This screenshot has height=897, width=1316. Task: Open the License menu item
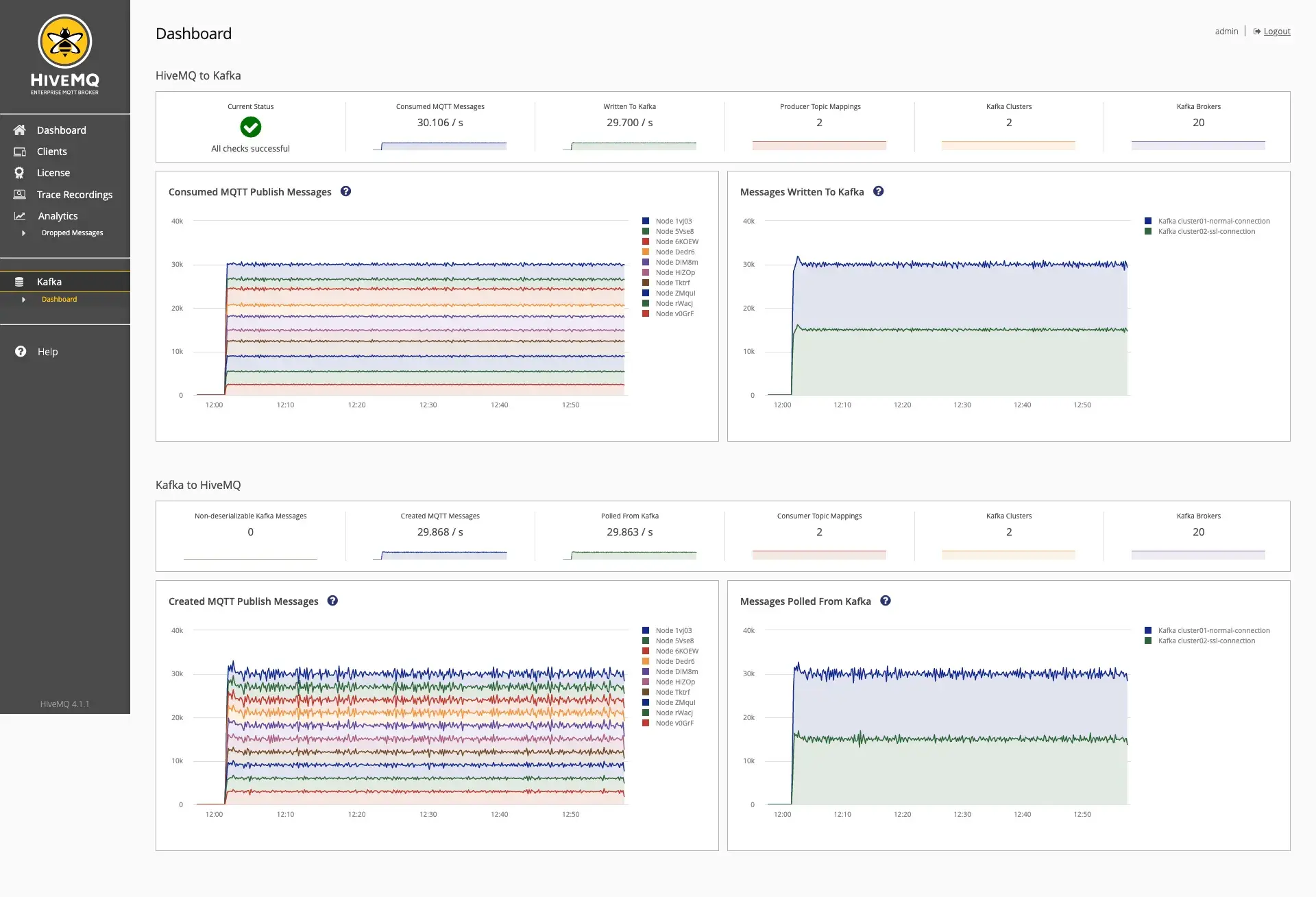click(53, 173)
